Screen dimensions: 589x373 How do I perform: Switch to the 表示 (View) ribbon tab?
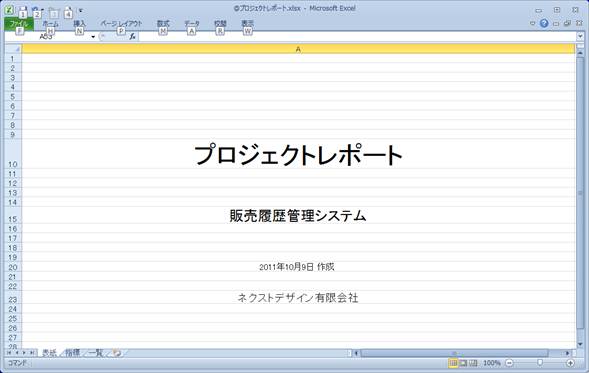coord(248,24)
